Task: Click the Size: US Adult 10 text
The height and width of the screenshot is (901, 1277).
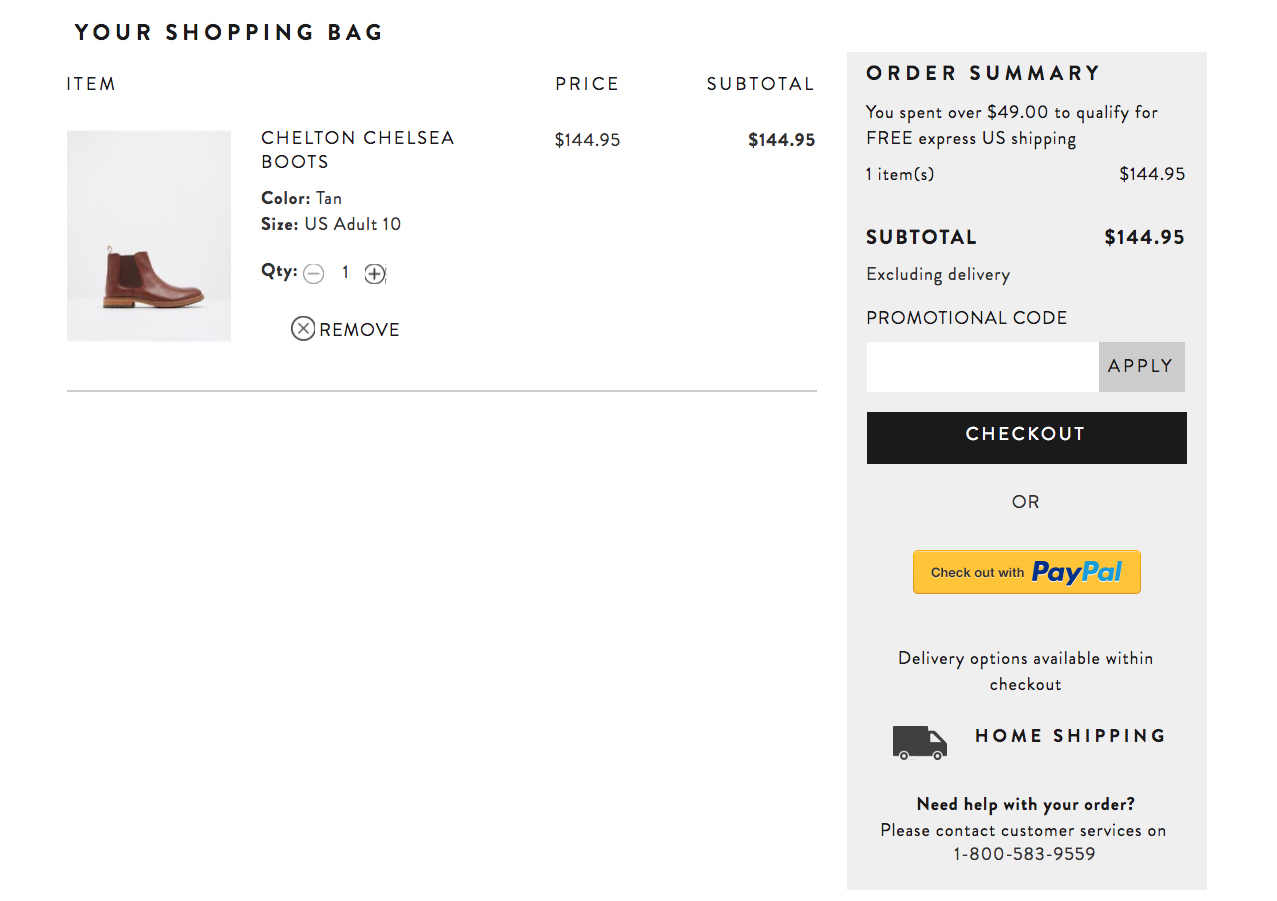Action: (331, 224)
